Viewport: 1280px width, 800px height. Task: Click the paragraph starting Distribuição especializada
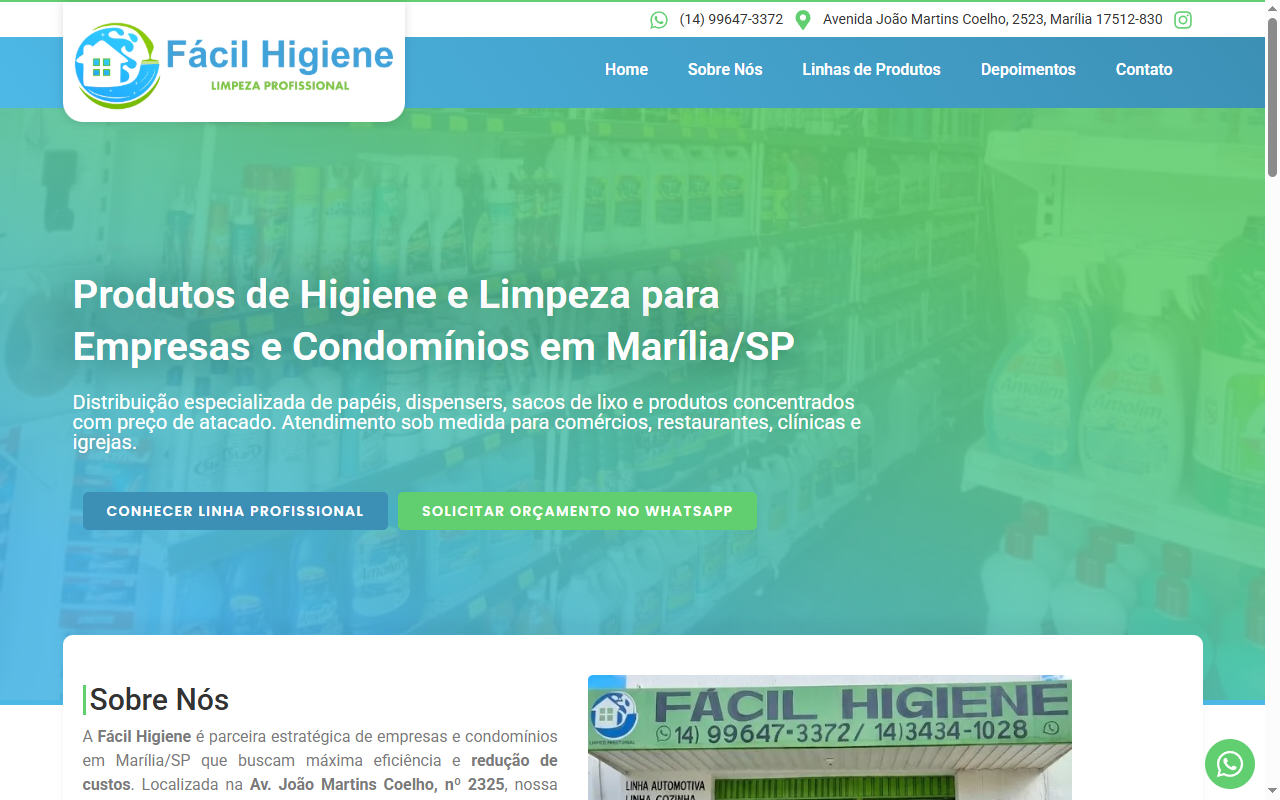point(467,422)
